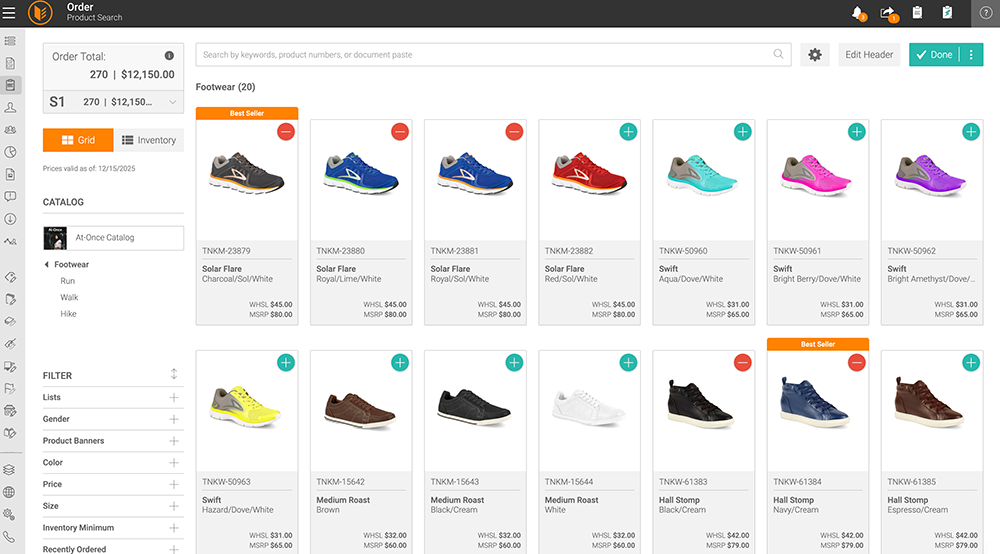Open the download sidebar icon
Image resolution: width=1000 pixels, height=554 pixels.
(10, 219)
